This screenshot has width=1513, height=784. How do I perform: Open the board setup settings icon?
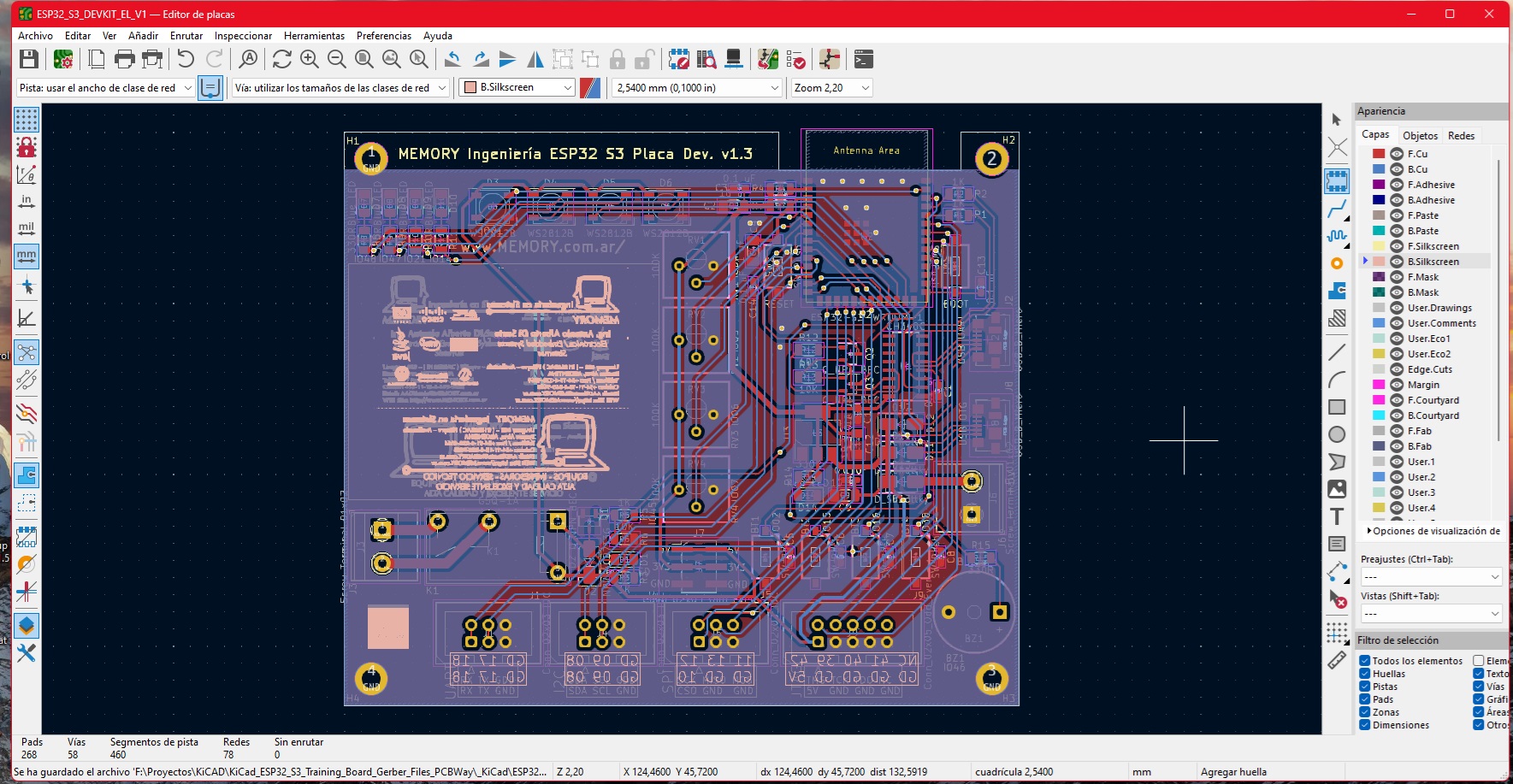pos(64,59)
